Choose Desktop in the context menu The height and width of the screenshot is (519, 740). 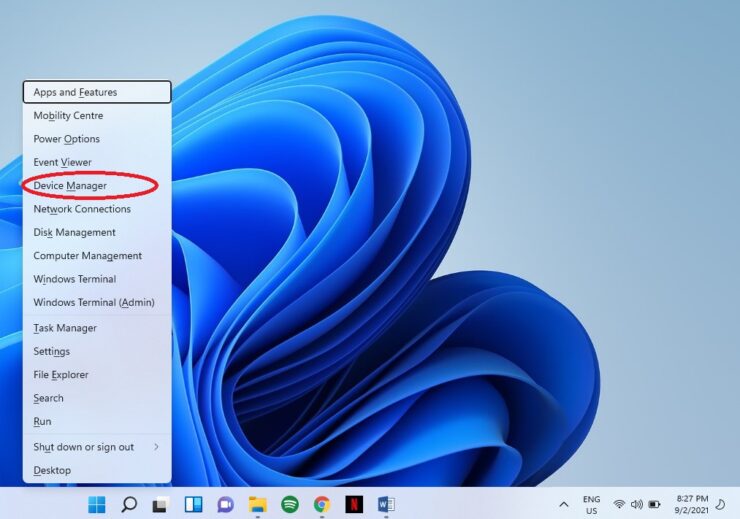coord(97,470)
